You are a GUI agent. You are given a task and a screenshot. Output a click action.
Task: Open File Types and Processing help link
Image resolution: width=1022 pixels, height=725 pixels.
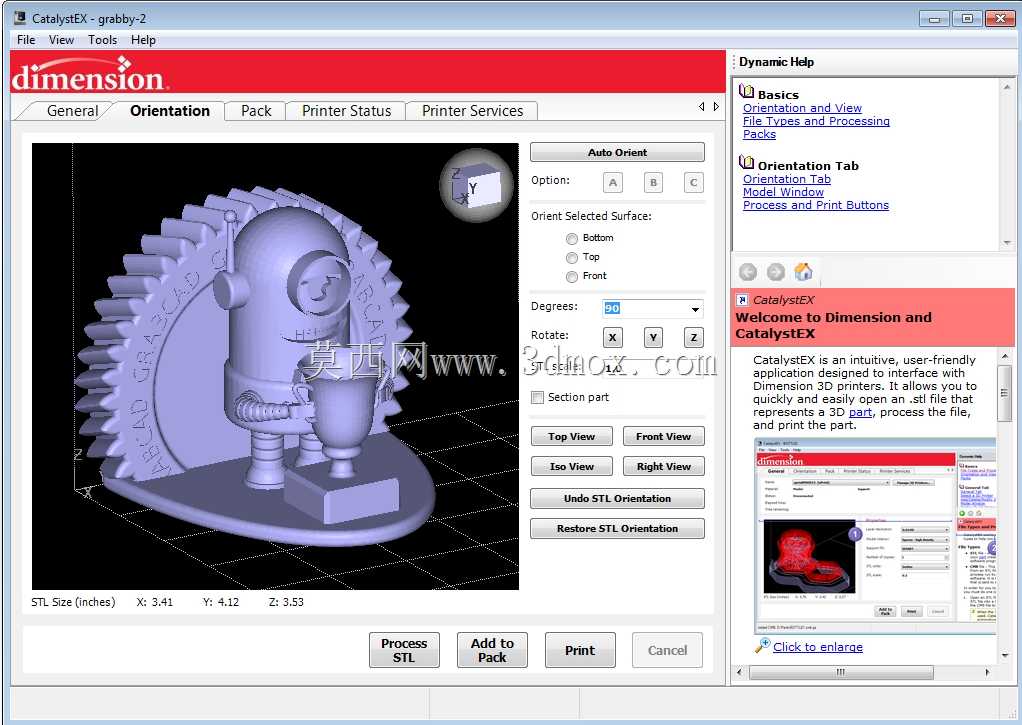pyautogui.click(x=816, y=121)
